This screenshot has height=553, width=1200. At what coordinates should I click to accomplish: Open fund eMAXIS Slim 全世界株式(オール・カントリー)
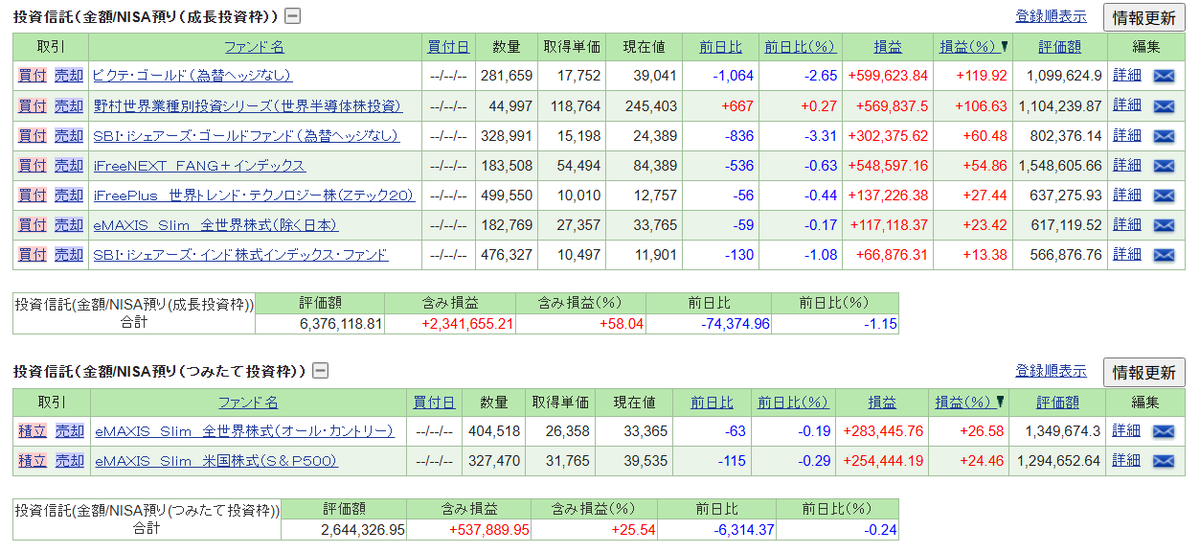coord(245,432)
